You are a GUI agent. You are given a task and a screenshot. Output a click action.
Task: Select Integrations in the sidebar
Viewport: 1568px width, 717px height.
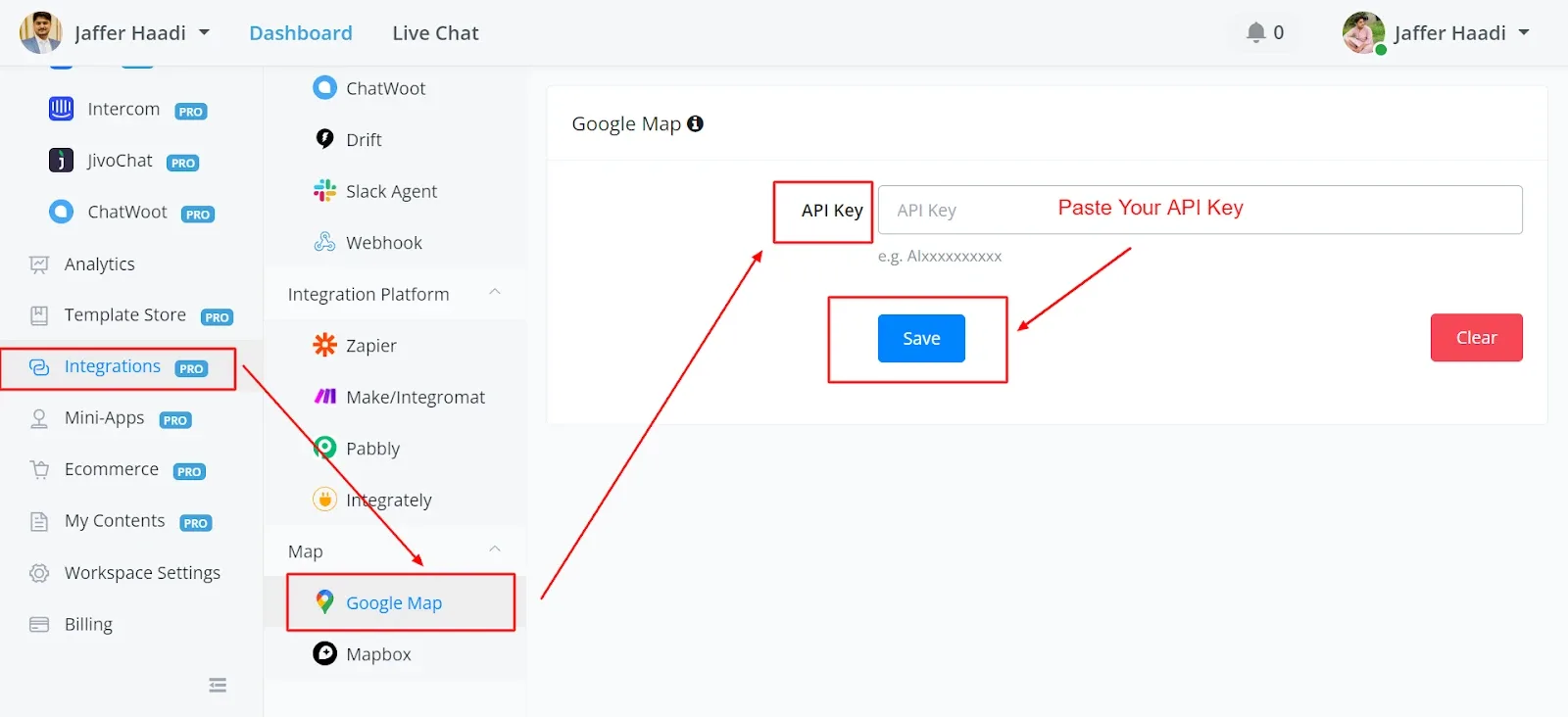(x=113, y=367)
